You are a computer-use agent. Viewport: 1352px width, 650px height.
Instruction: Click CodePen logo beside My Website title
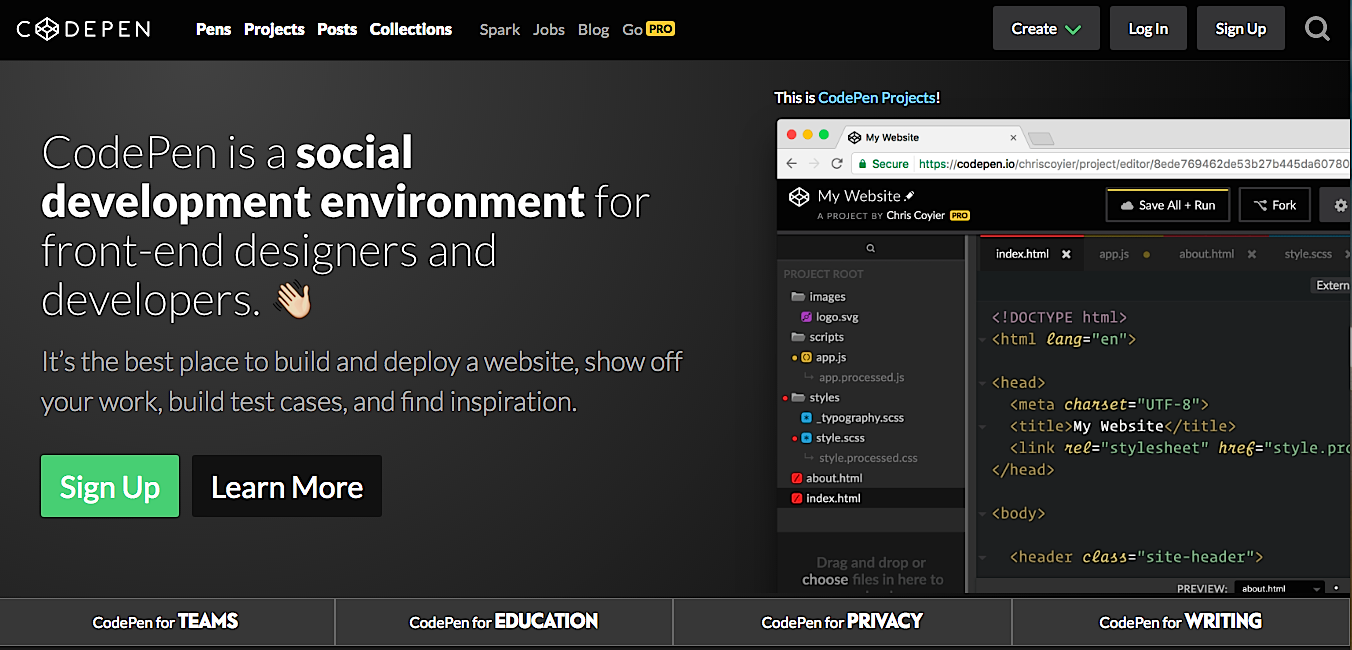pyautogui.click(x=798, y=196)
